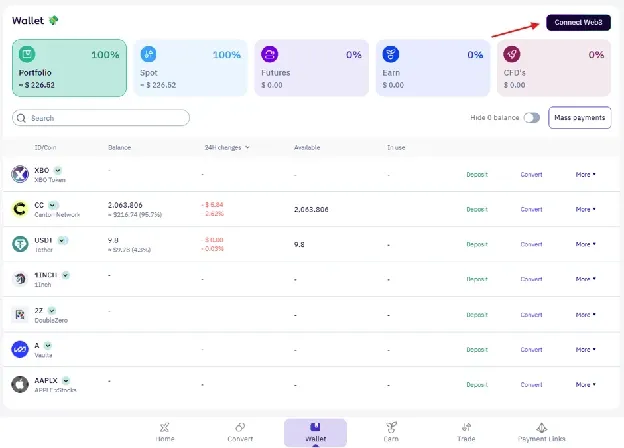Click Convert for DoubleZero

531,315
